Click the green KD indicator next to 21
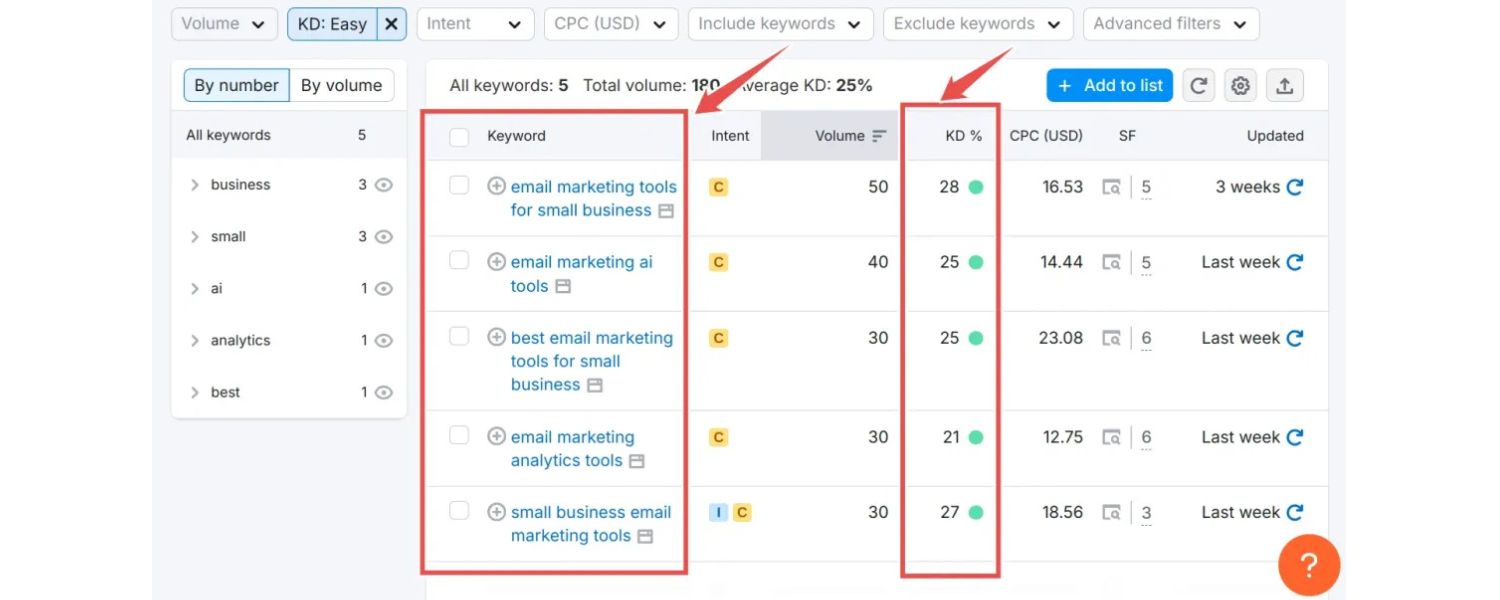1500x600 pixels. click(x=976, y=437)
